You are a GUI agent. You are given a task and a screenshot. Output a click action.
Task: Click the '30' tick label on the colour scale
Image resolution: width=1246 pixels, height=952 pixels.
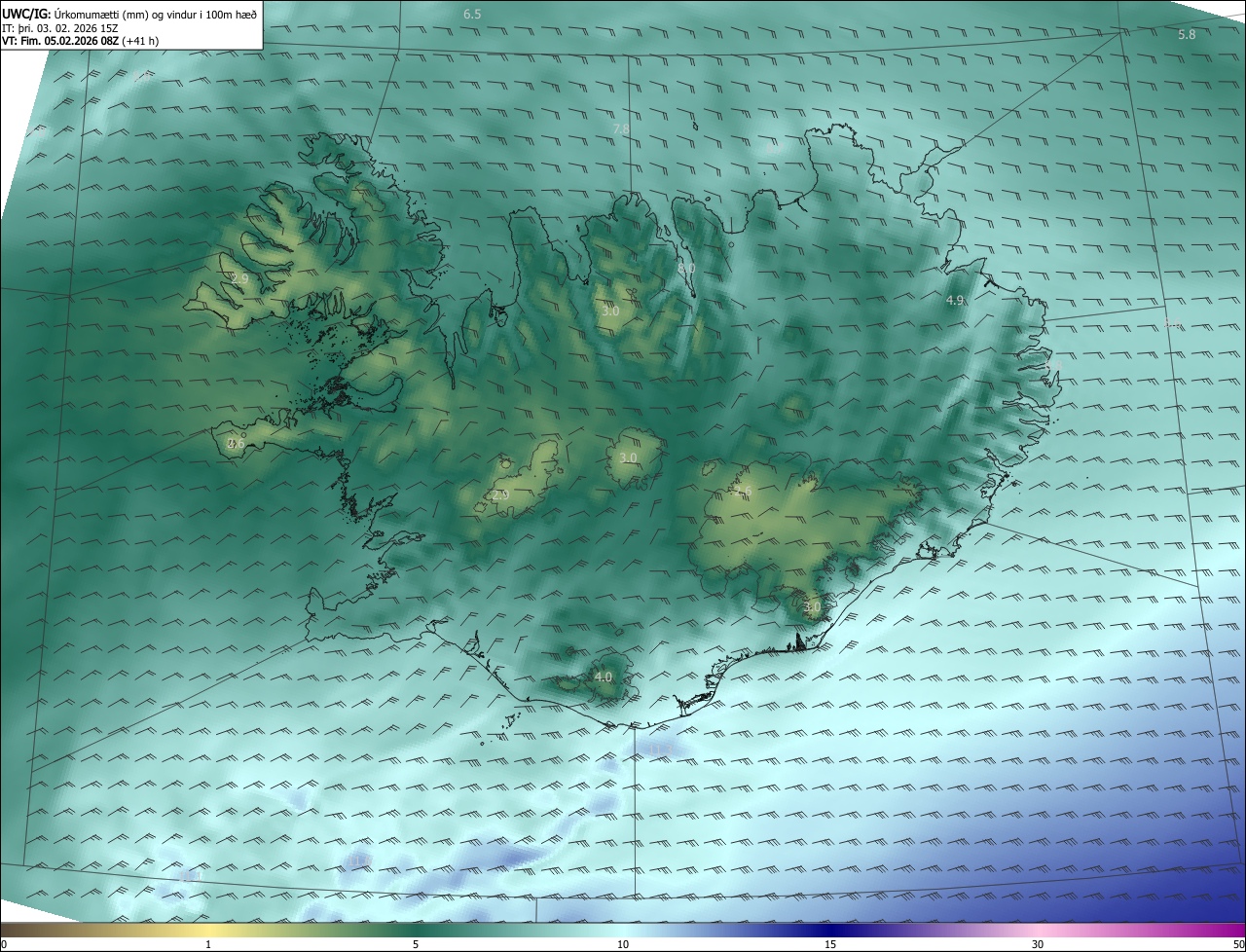pos(1038,944)
